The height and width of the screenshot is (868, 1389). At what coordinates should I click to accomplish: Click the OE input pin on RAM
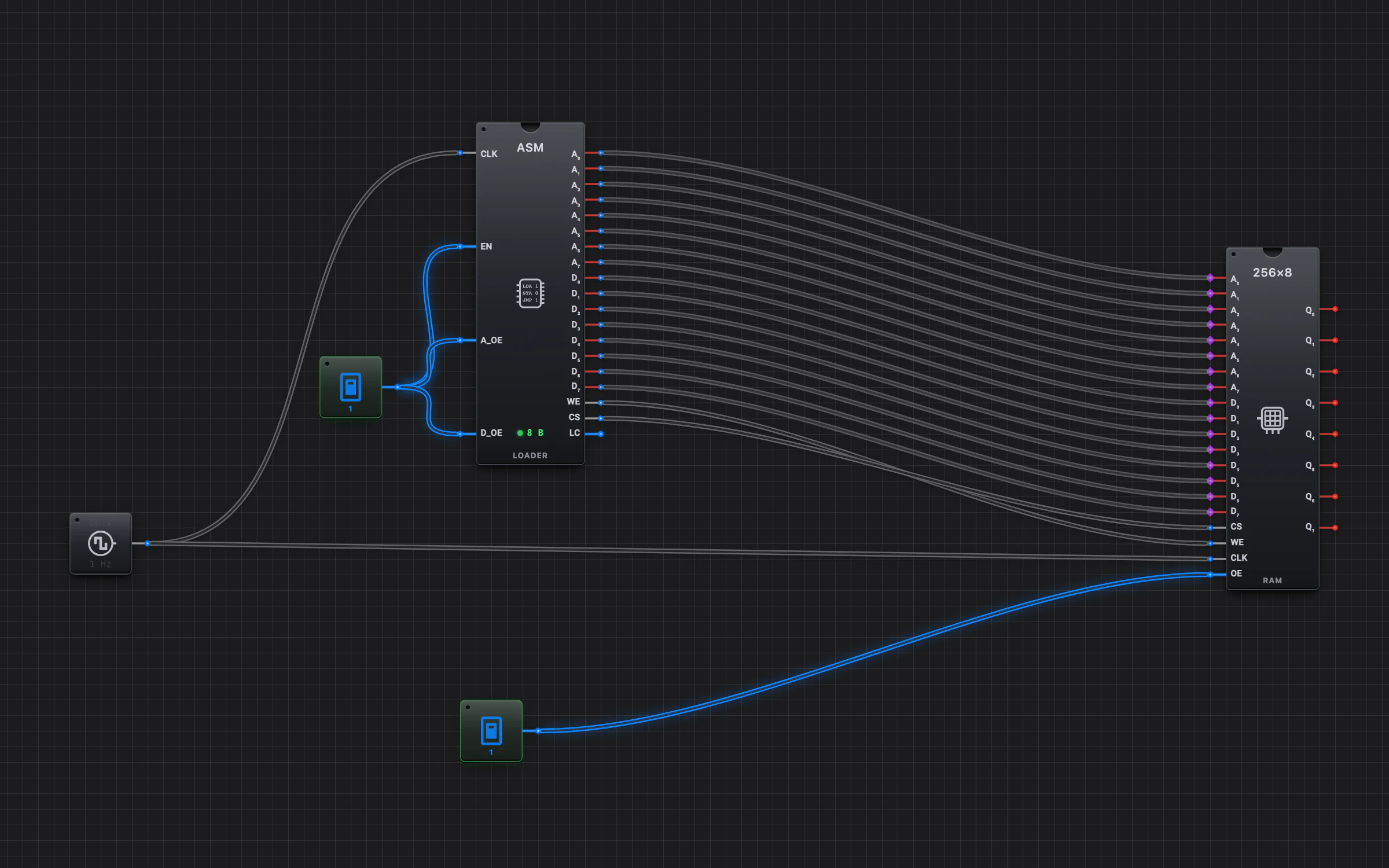click(1210, 575)
